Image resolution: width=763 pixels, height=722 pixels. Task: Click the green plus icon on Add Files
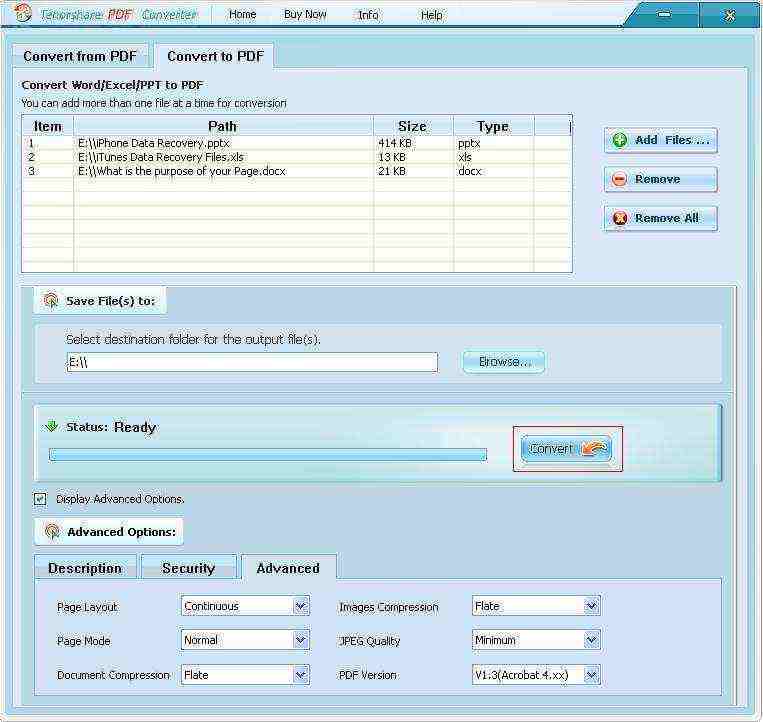619,141
